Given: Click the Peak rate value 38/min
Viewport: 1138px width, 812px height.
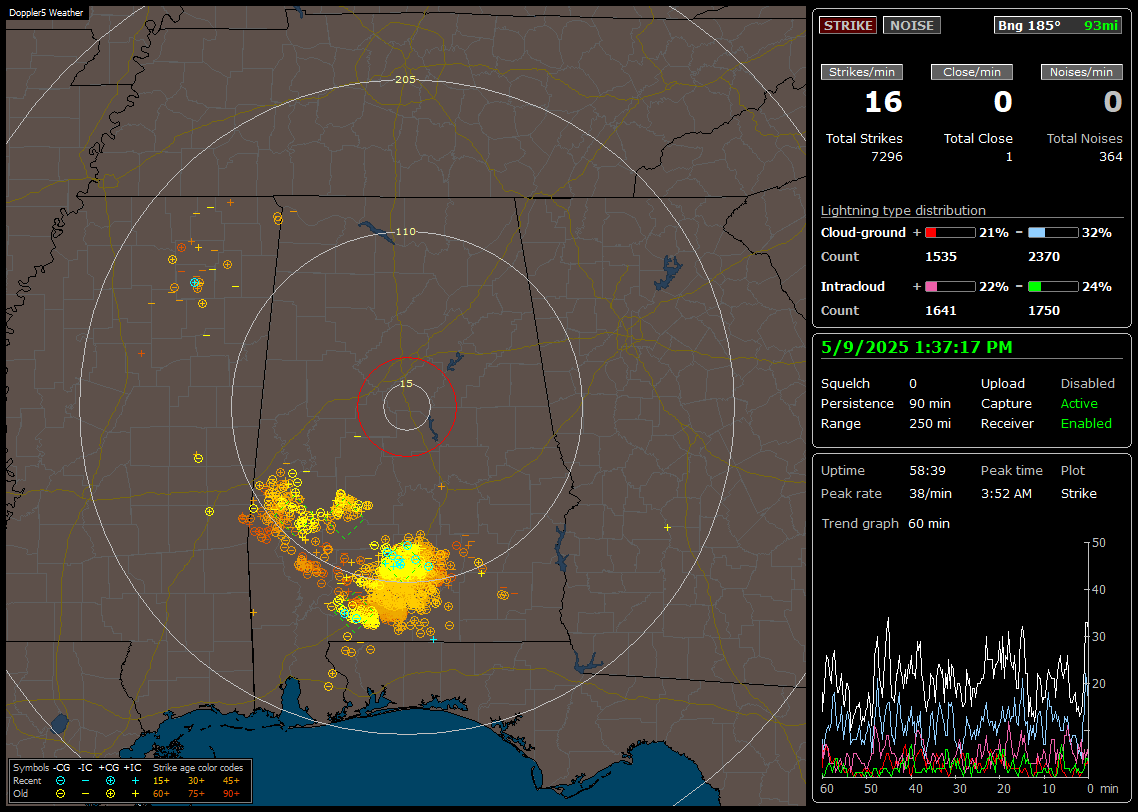Looking at the screenshot, I should click(930, 493).
